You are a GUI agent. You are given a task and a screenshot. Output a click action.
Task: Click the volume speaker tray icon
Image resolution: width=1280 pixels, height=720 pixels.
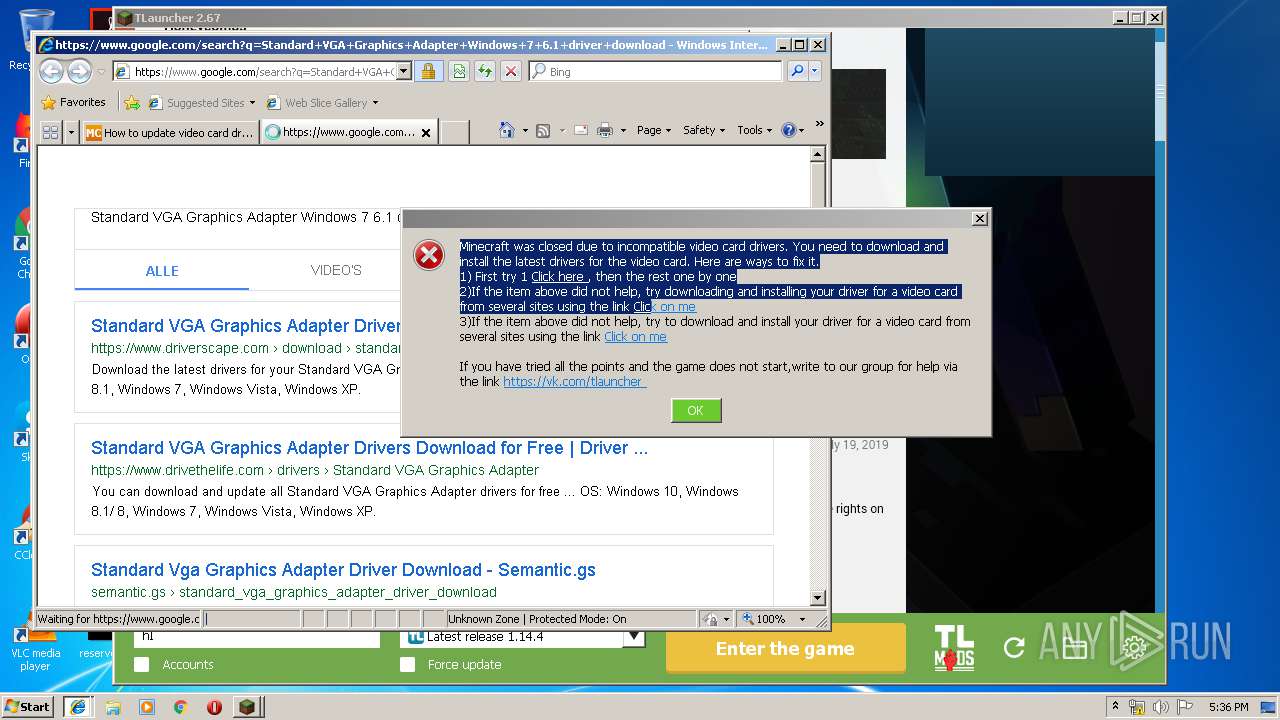pos(1160,707)
